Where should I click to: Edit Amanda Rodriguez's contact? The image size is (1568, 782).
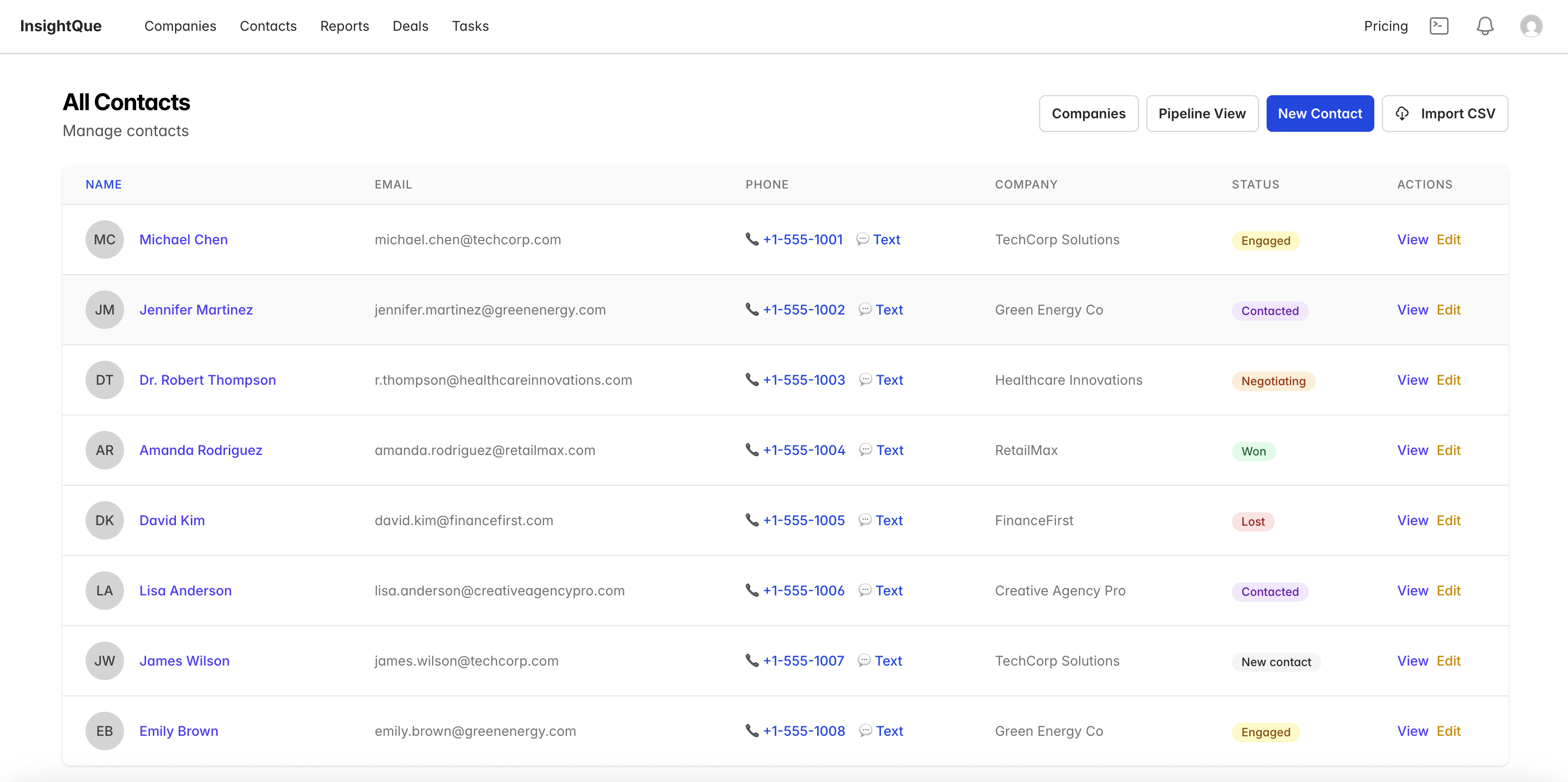(x=1448, y=450)
